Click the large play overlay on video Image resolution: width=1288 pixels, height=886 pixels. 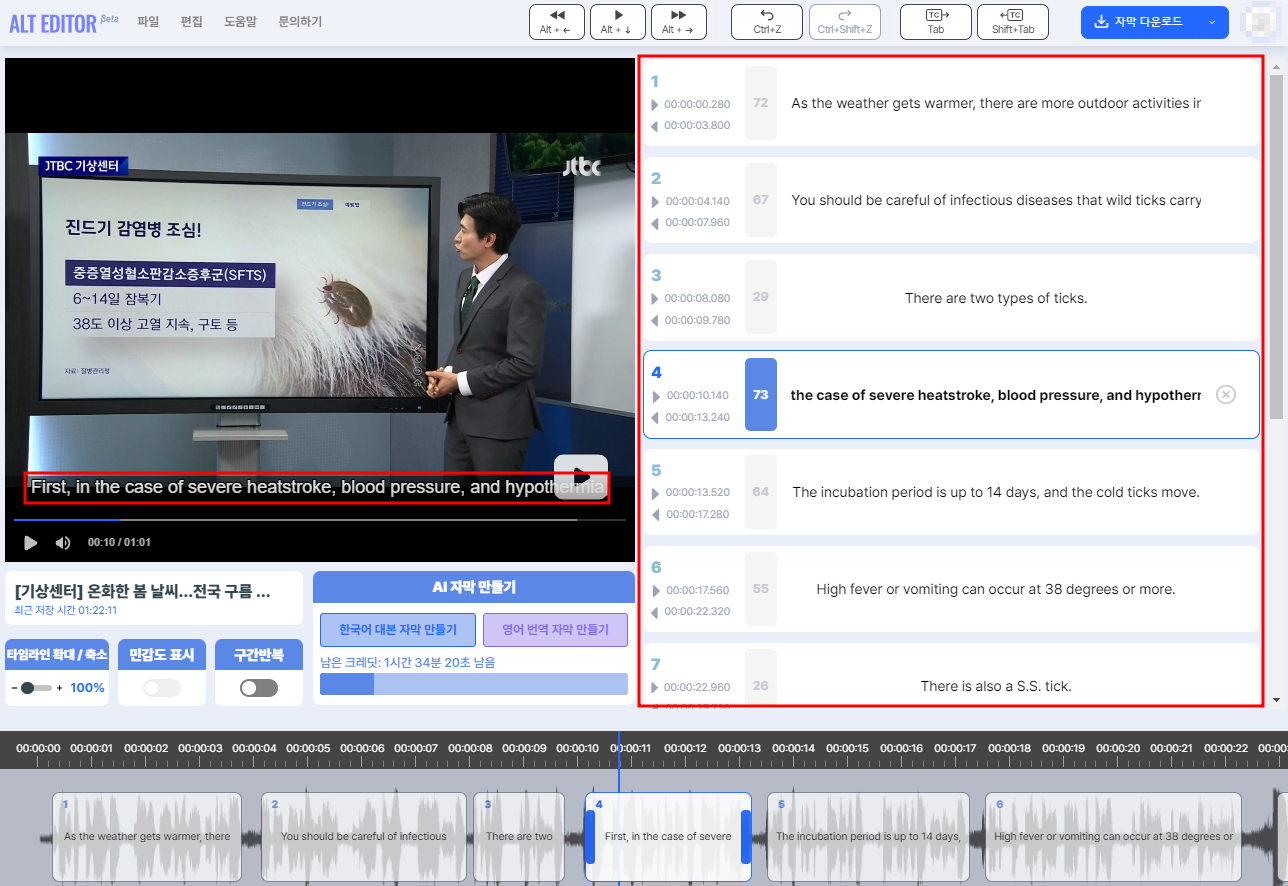coord(581,476)
